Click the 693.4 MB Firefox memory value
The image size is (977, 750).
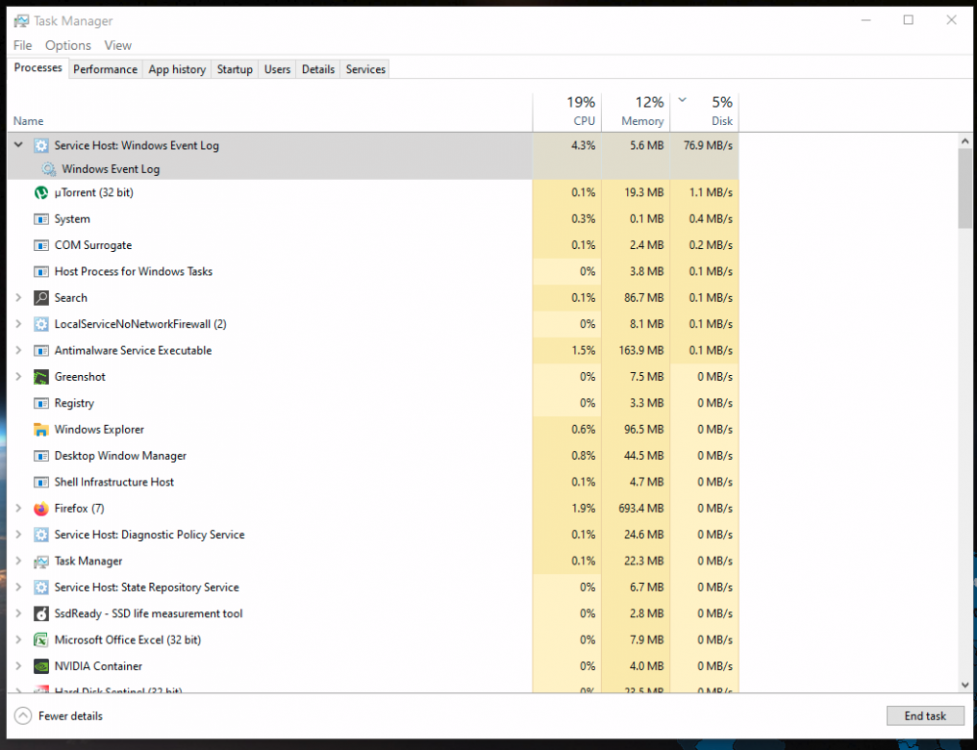(x=641, y=508)
